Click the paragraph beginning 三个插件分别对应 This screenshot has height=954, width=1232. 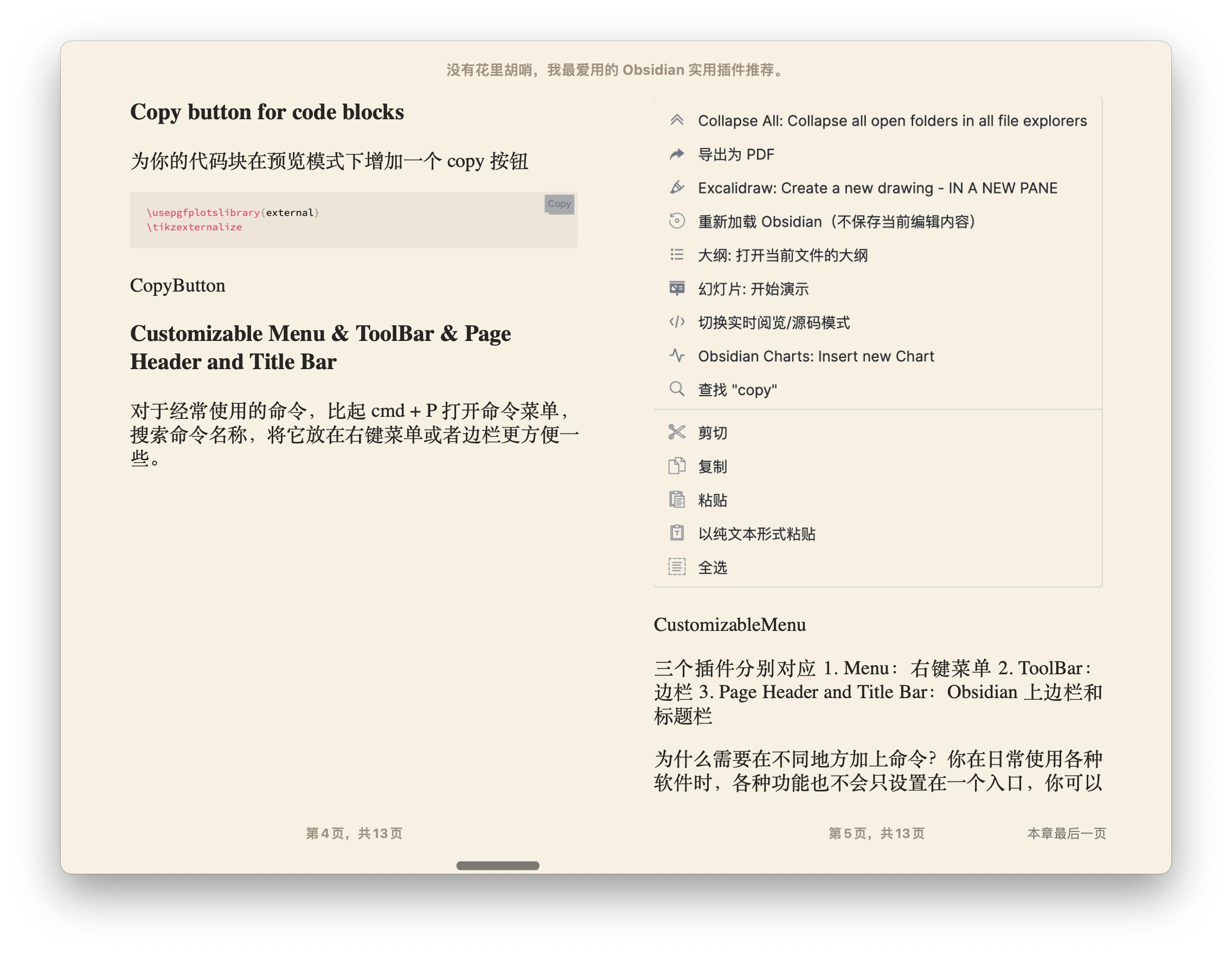tap(878, 692)
